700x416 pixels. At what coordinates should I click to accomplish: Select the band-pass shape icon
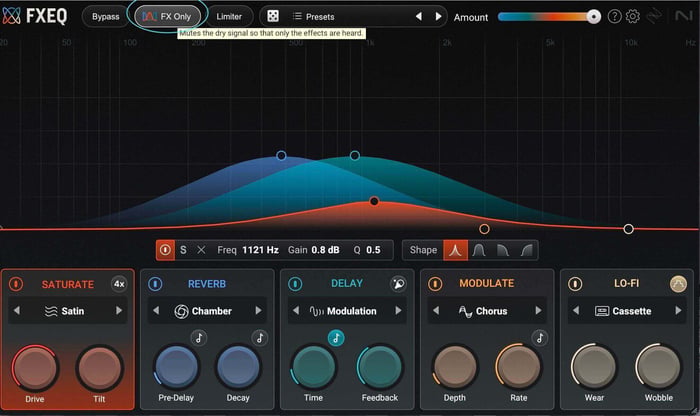pyautogui.click(x=479, y=250)
